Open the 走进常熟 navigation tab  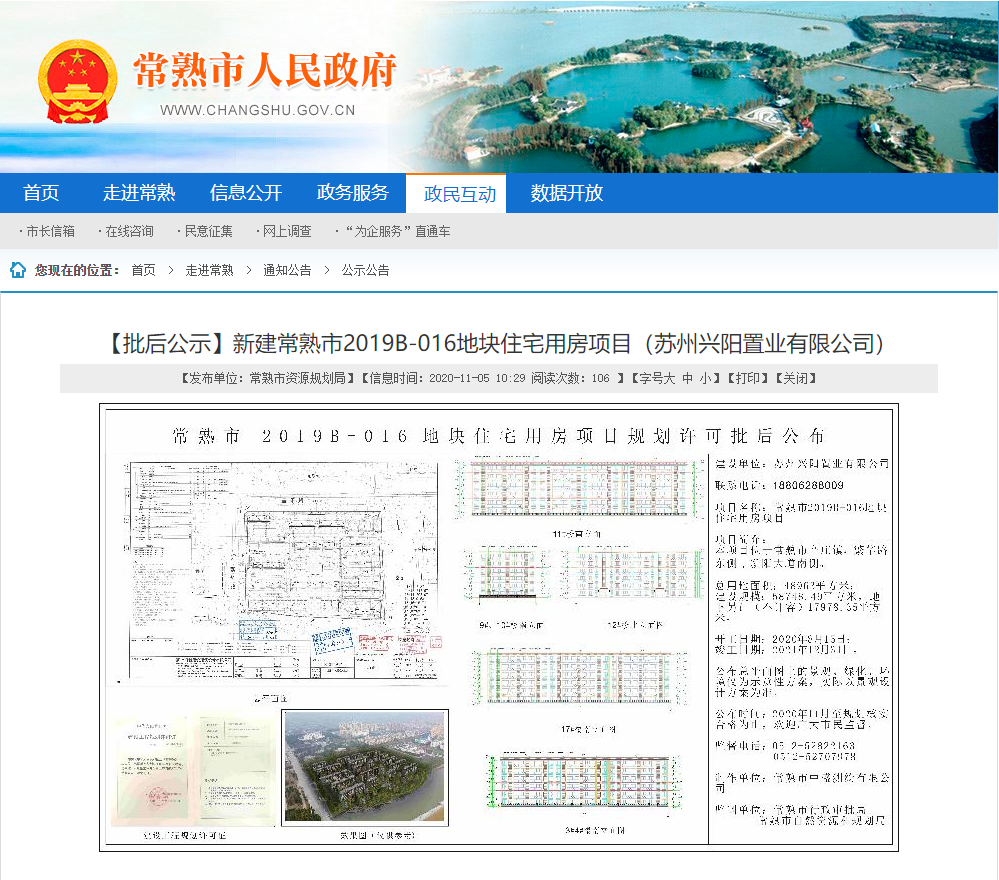coord(139,192)
